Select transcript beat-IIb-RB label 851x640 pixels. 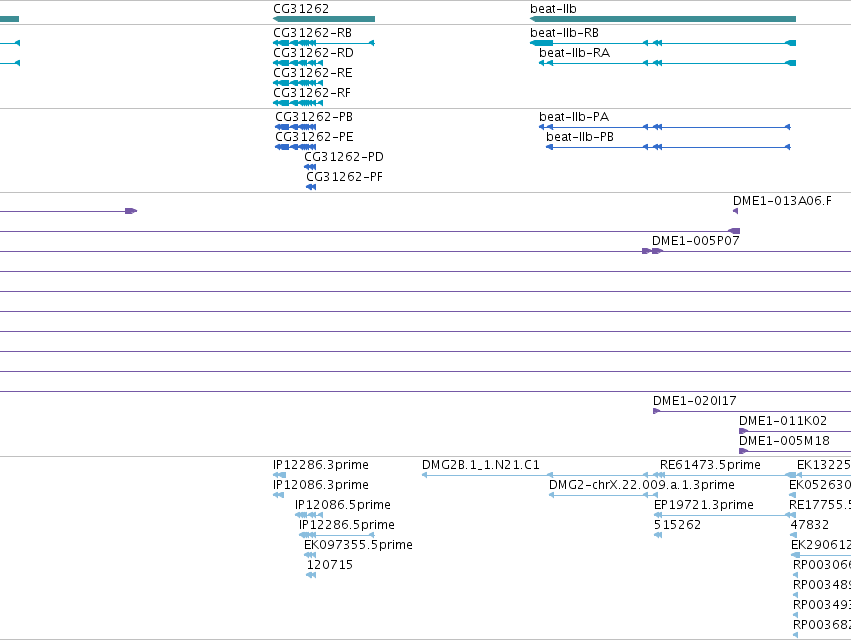[564, 33]
